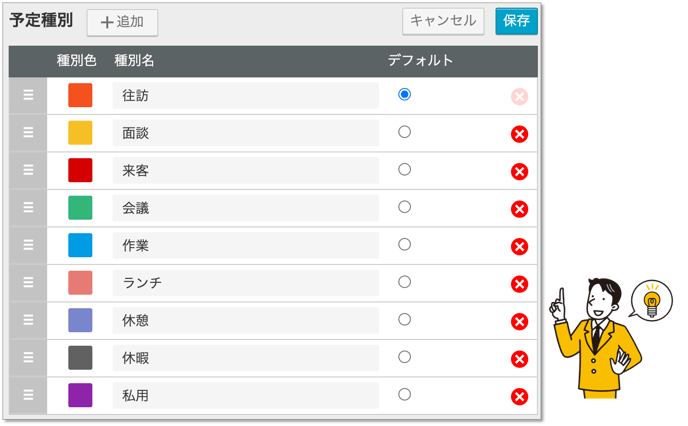Delete the 休憩 schedule type
The width and height of the screenshot is (688, 426).
(x=519, y=322)
